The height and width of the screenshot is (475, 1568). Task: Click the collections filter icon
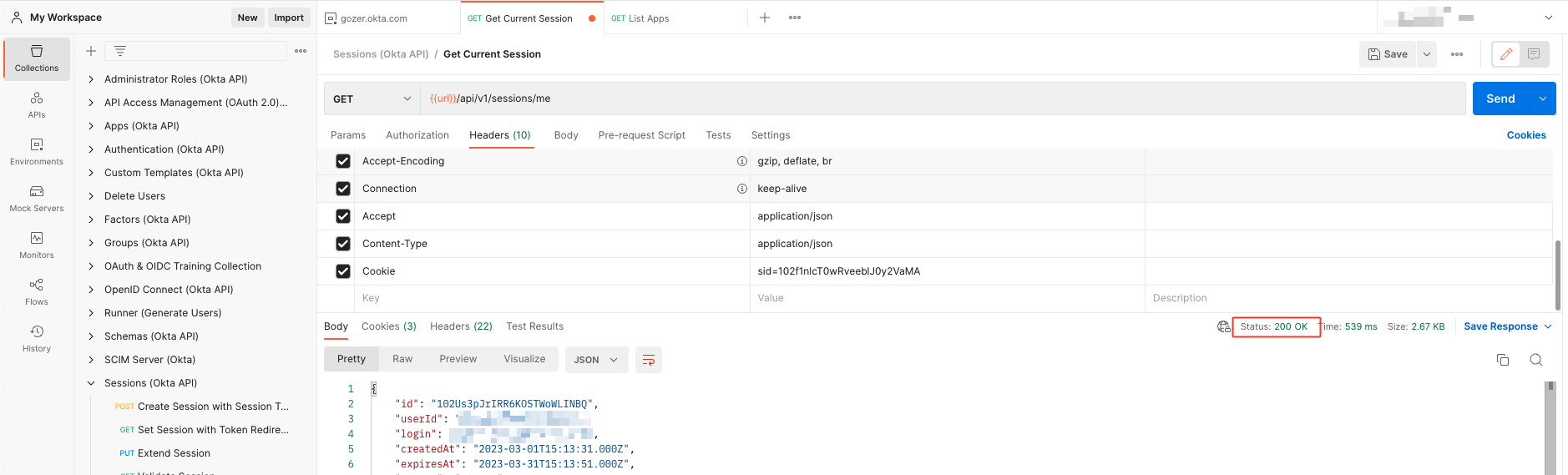(x=120, y=51)
